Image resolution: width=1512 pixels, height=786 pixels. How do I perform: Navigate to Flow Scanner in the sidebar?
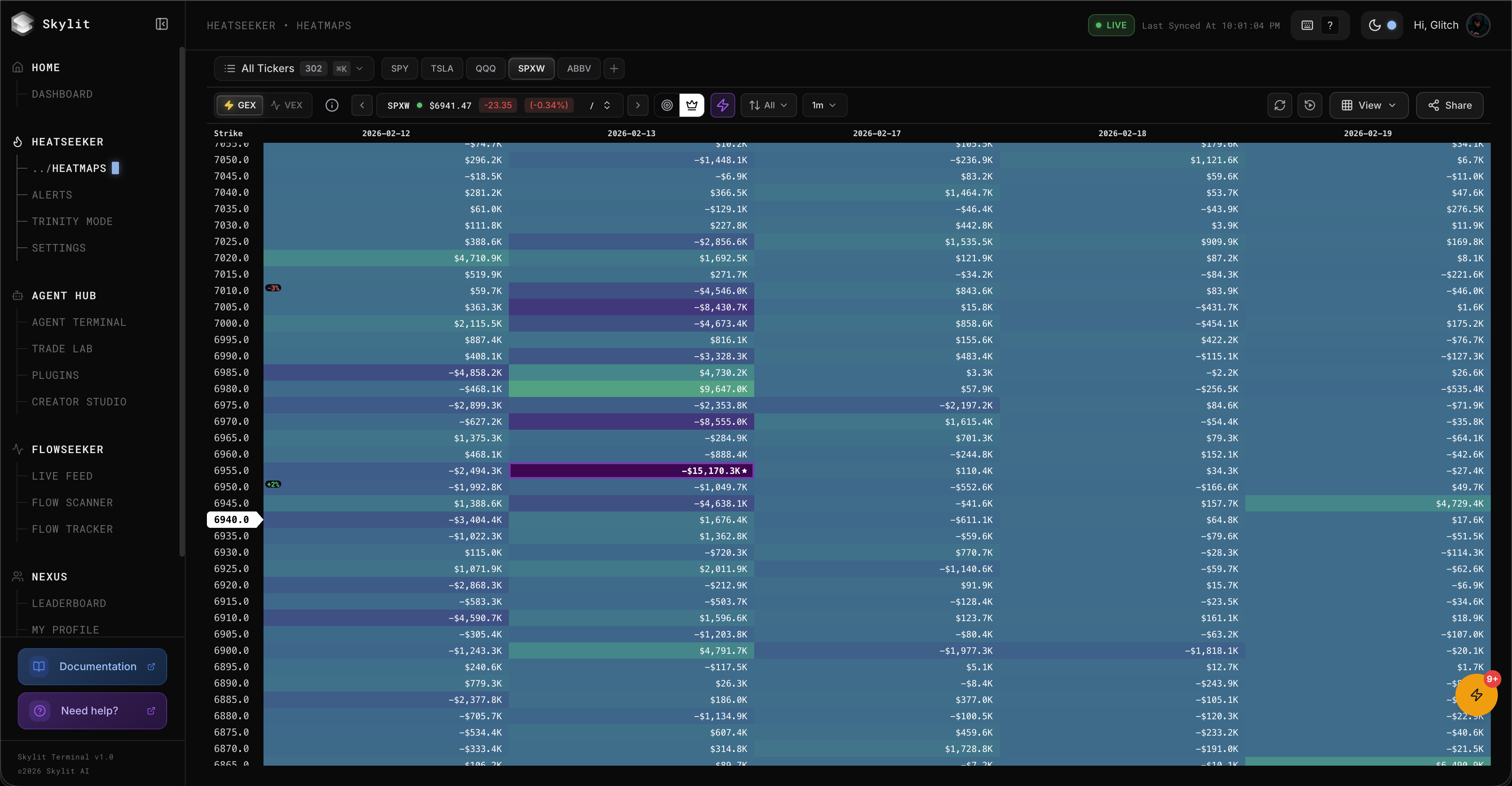[72, 503]
